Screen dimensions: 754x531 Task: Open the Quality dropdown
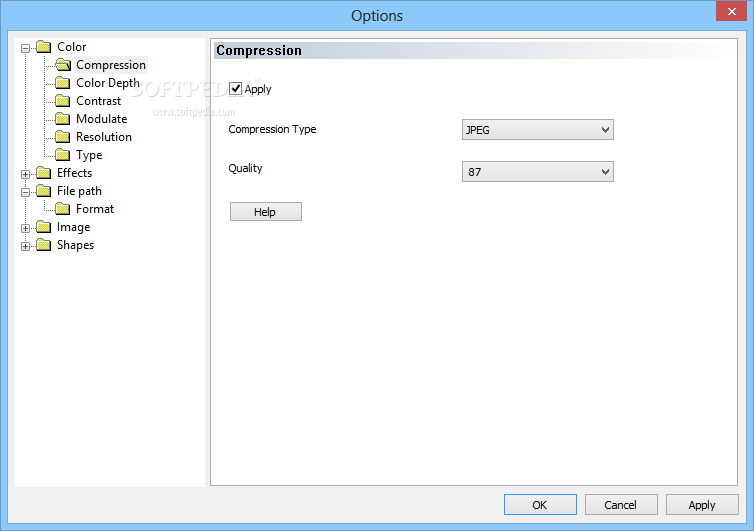point(537,172)
